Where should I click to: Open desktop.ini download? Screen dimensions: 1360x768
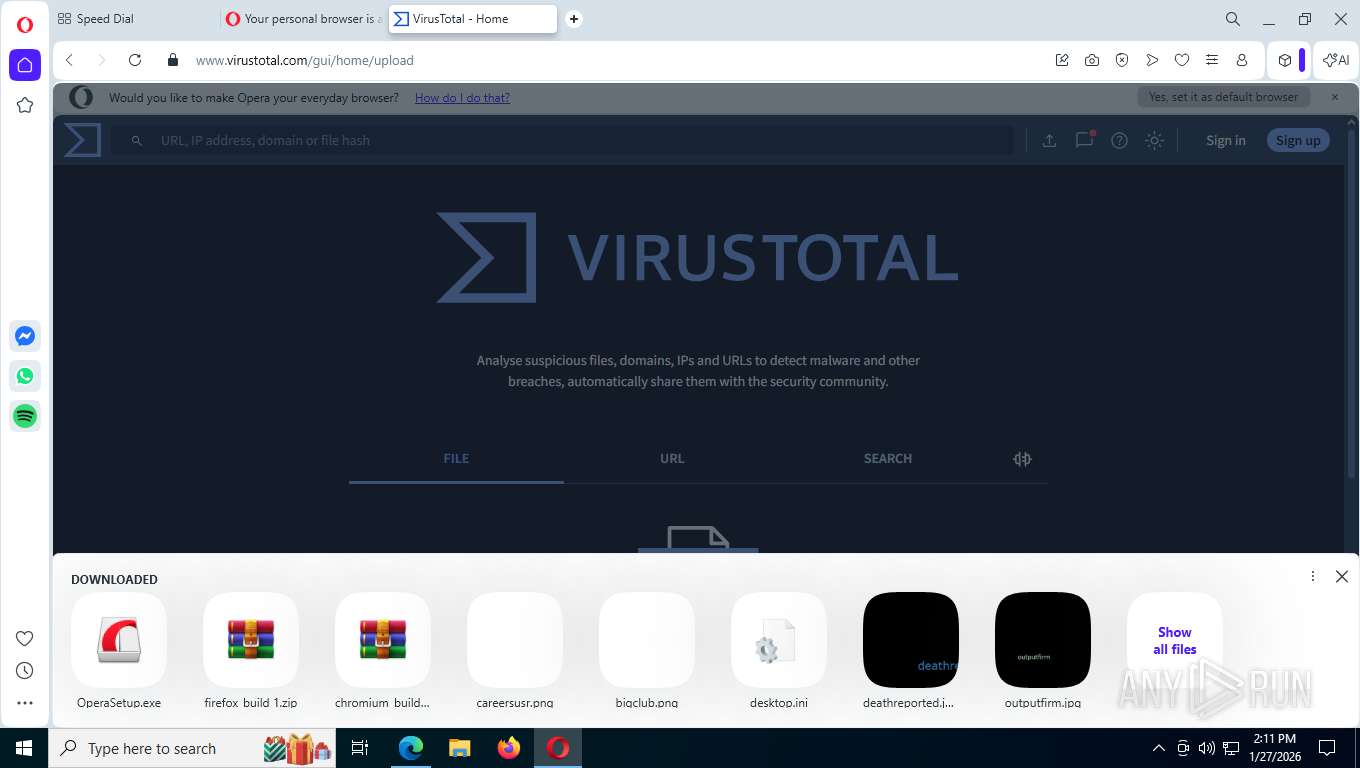click(779, 650)
